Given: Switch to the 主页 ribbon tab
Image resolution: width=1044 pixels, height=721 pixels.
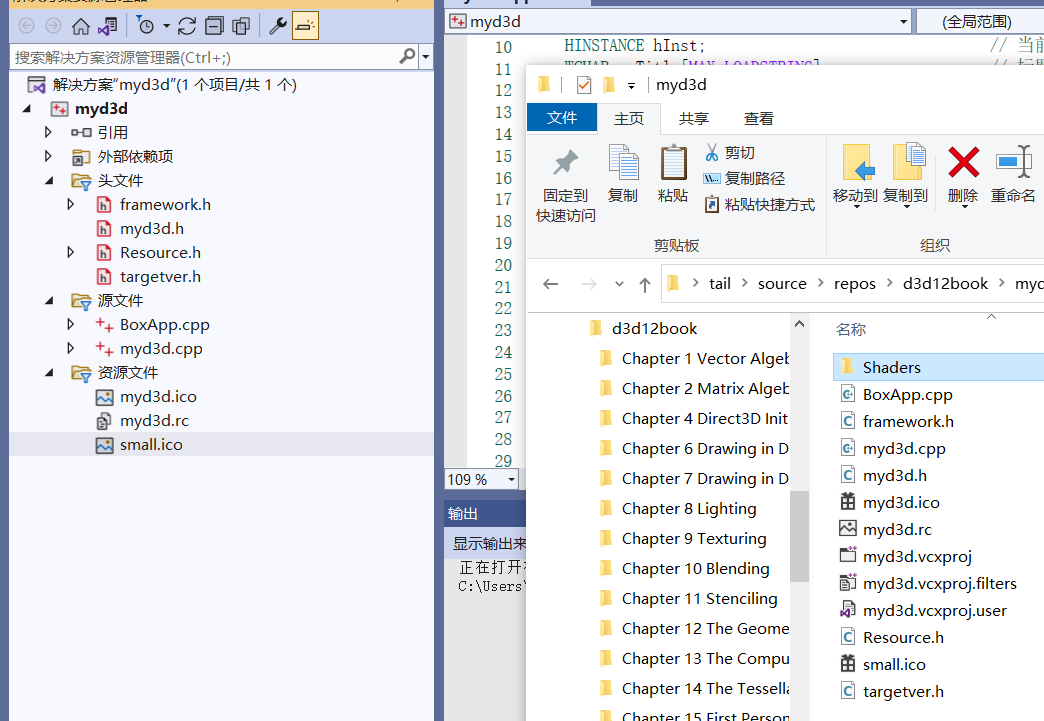Looking at the screenshot, I should click(x=629, y=119).
